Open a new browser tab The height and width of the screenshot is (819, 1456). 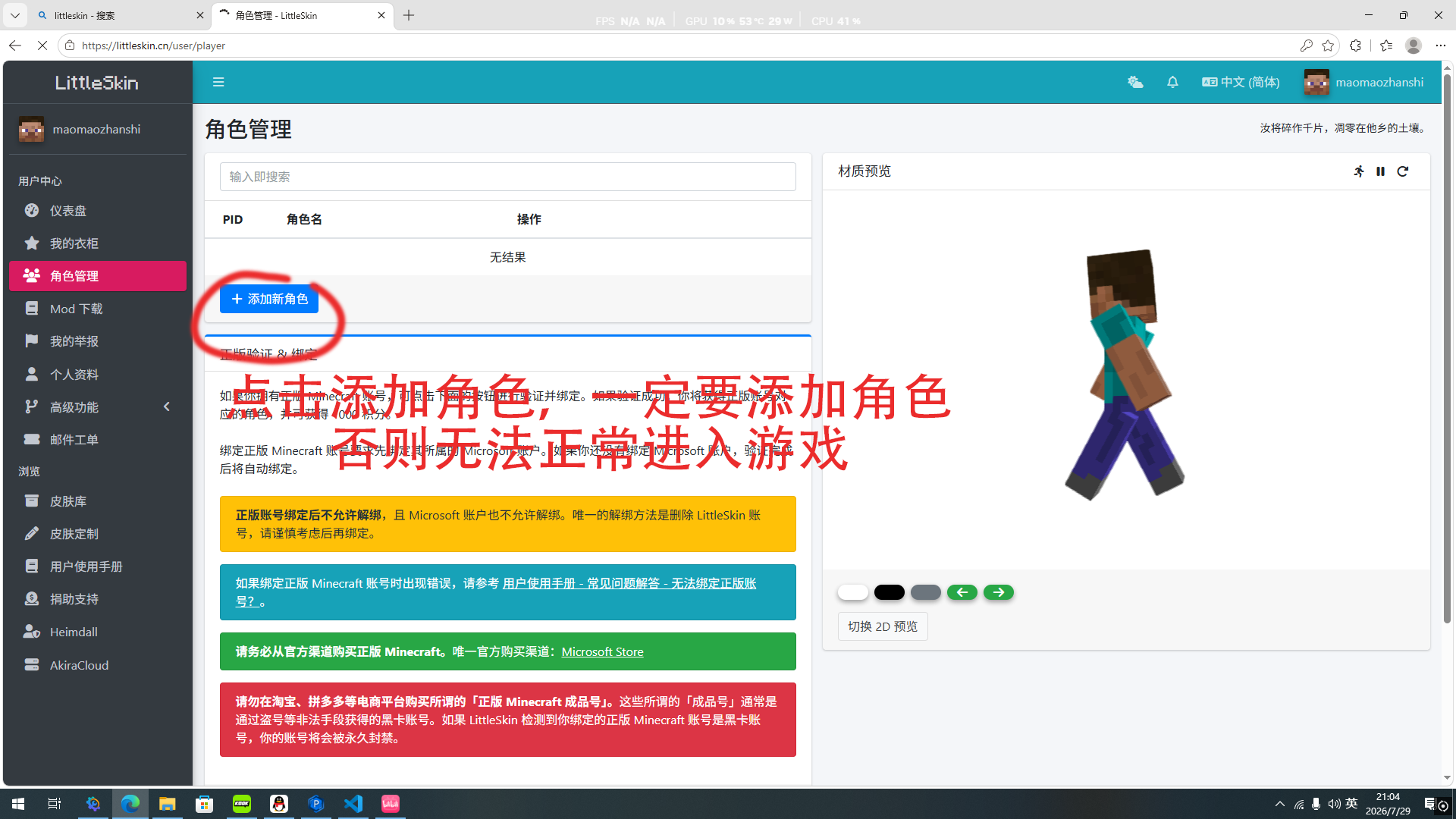pyautogui.click(x=409, y=15)
